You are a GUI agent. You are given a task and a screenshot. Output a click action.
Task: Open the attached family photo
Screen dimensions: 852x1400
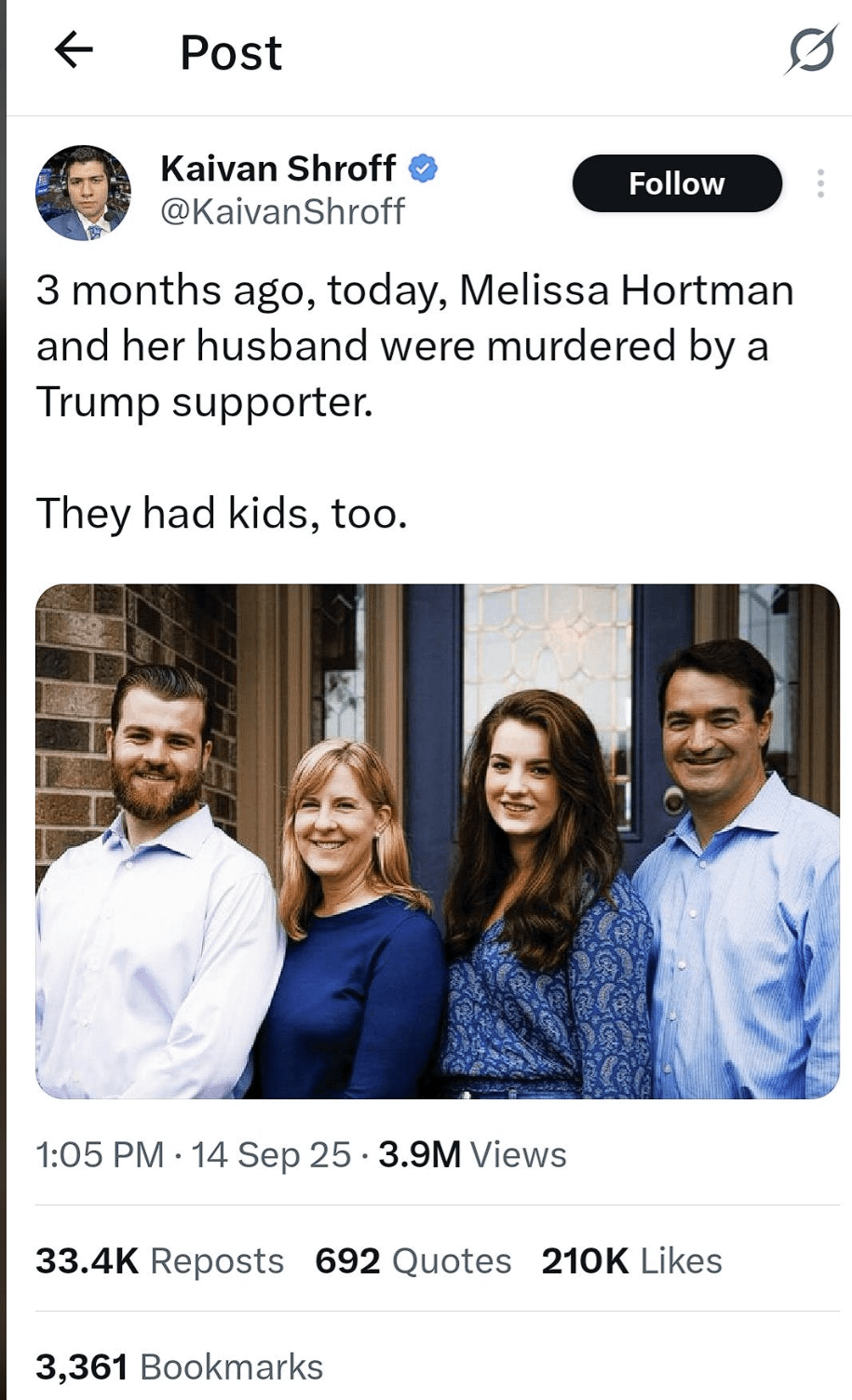pos(438,841)
